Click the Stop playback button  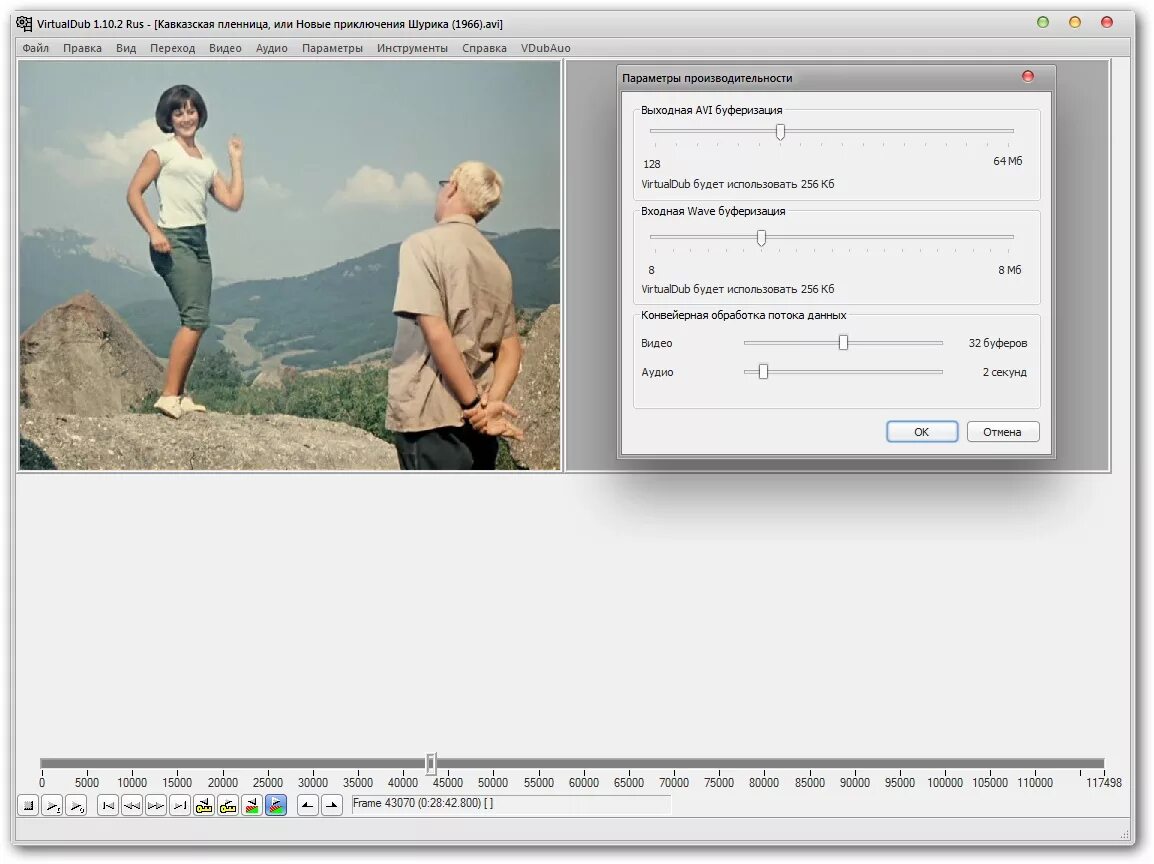(28, 806)
